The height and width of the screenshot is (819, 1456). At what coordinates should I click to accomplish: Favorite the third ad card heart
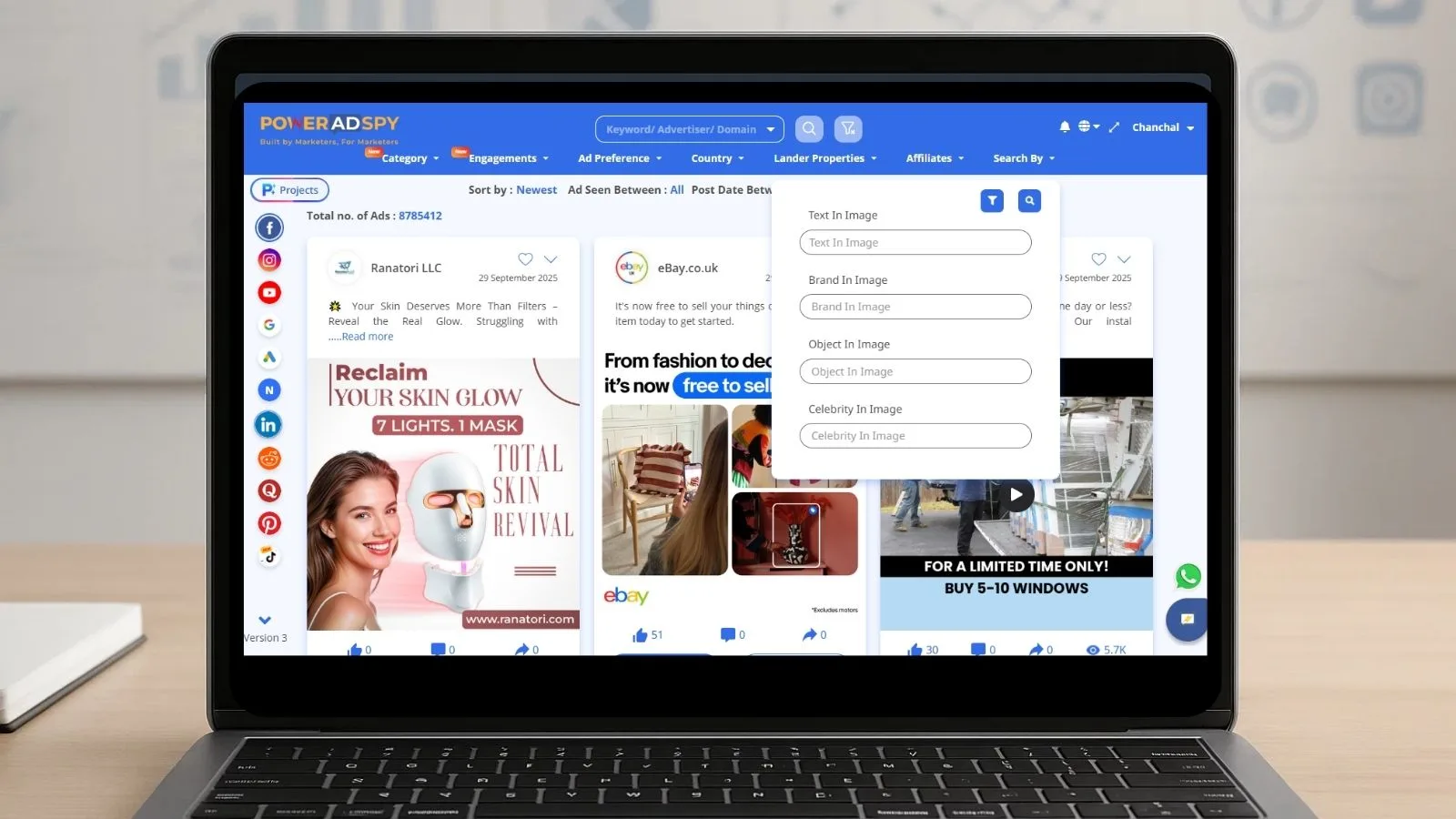tap(1099, 259)
